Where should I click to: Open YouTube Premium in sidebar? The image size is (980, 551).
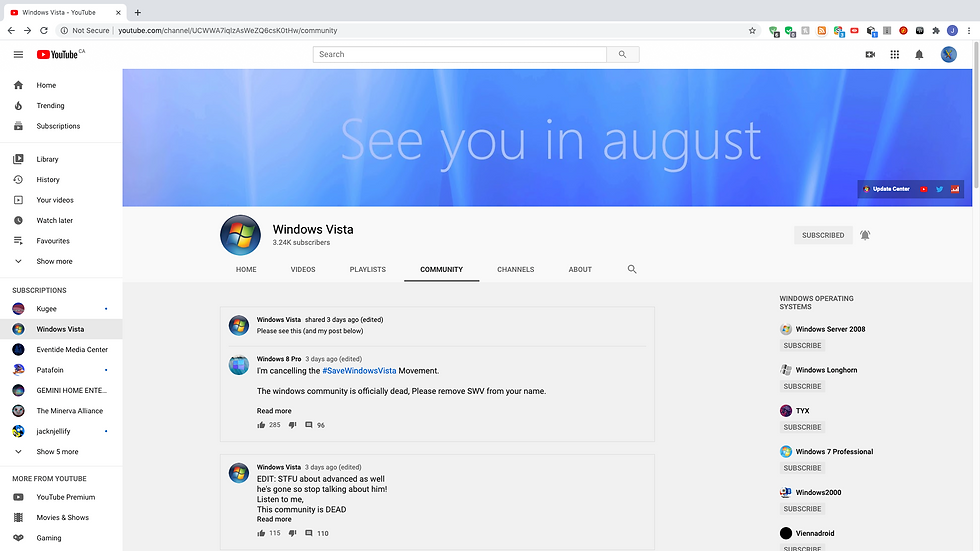click(61, 497)
